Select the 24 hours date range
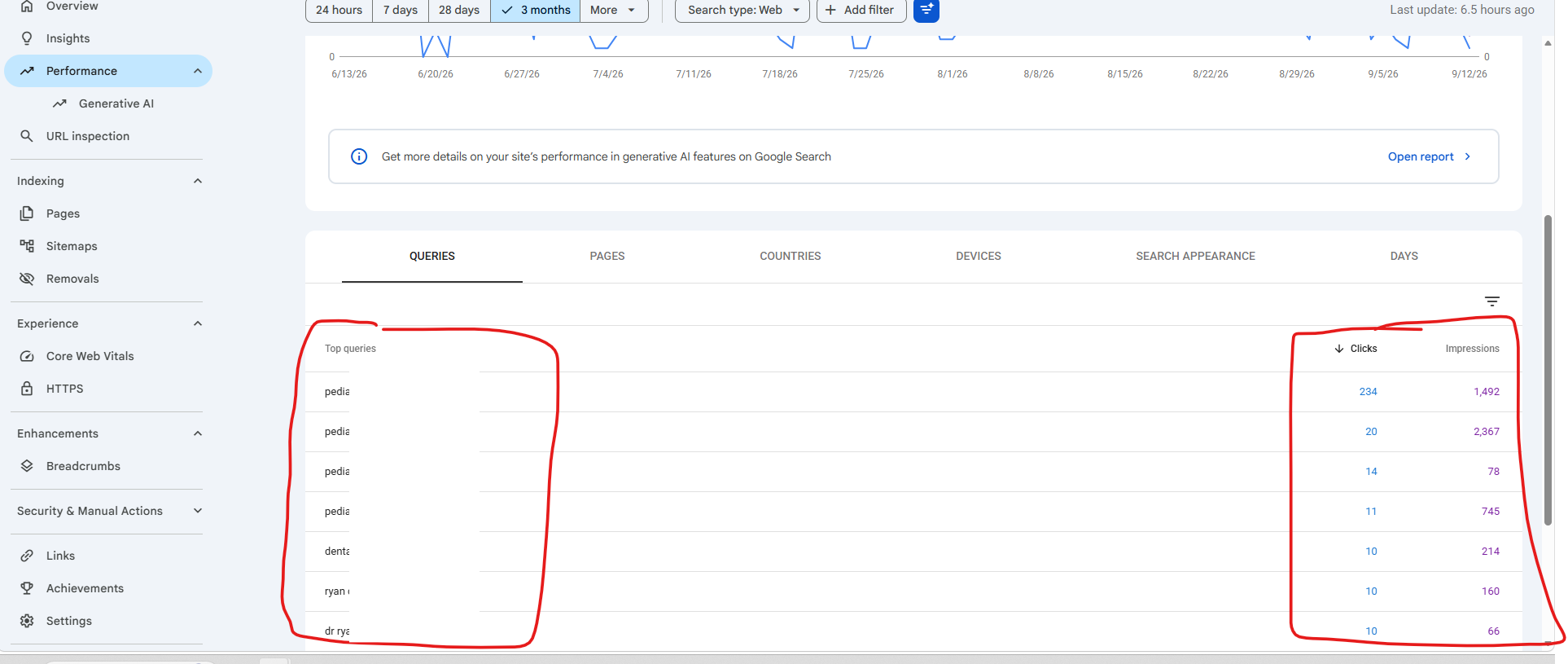 339,10
